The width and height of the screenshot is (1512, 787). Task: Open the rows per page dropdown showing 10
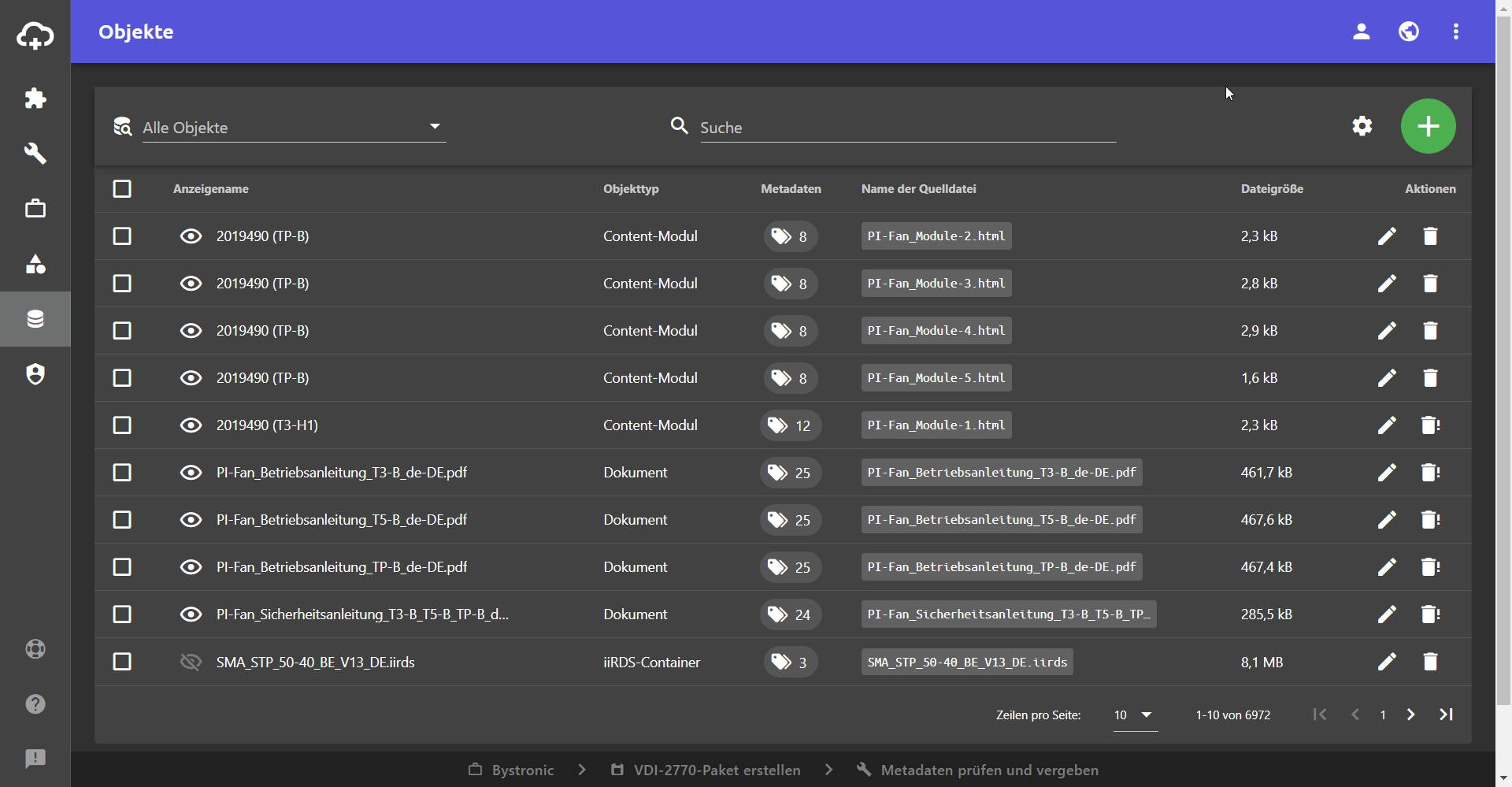tap(1135, 715)
